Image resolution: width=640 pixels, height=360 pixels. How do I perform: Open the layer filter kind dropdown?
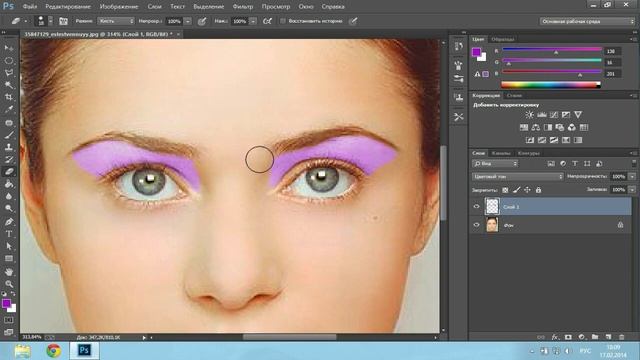pyautogui.click(x=495, y=164)
